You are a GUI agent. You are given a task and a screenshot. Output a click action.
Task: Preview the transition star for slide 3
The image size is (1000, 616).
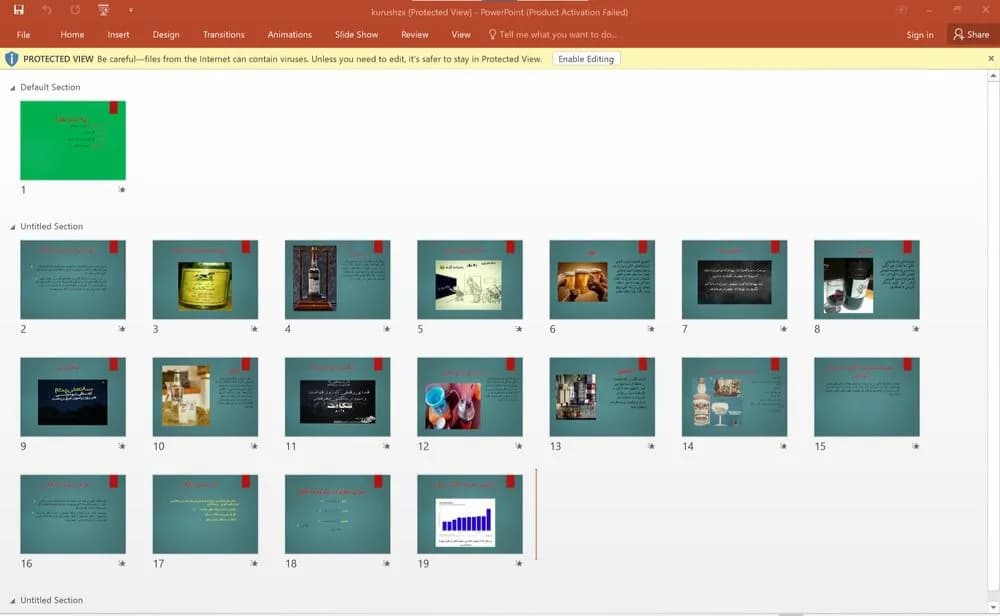click(x=254, y=329)
